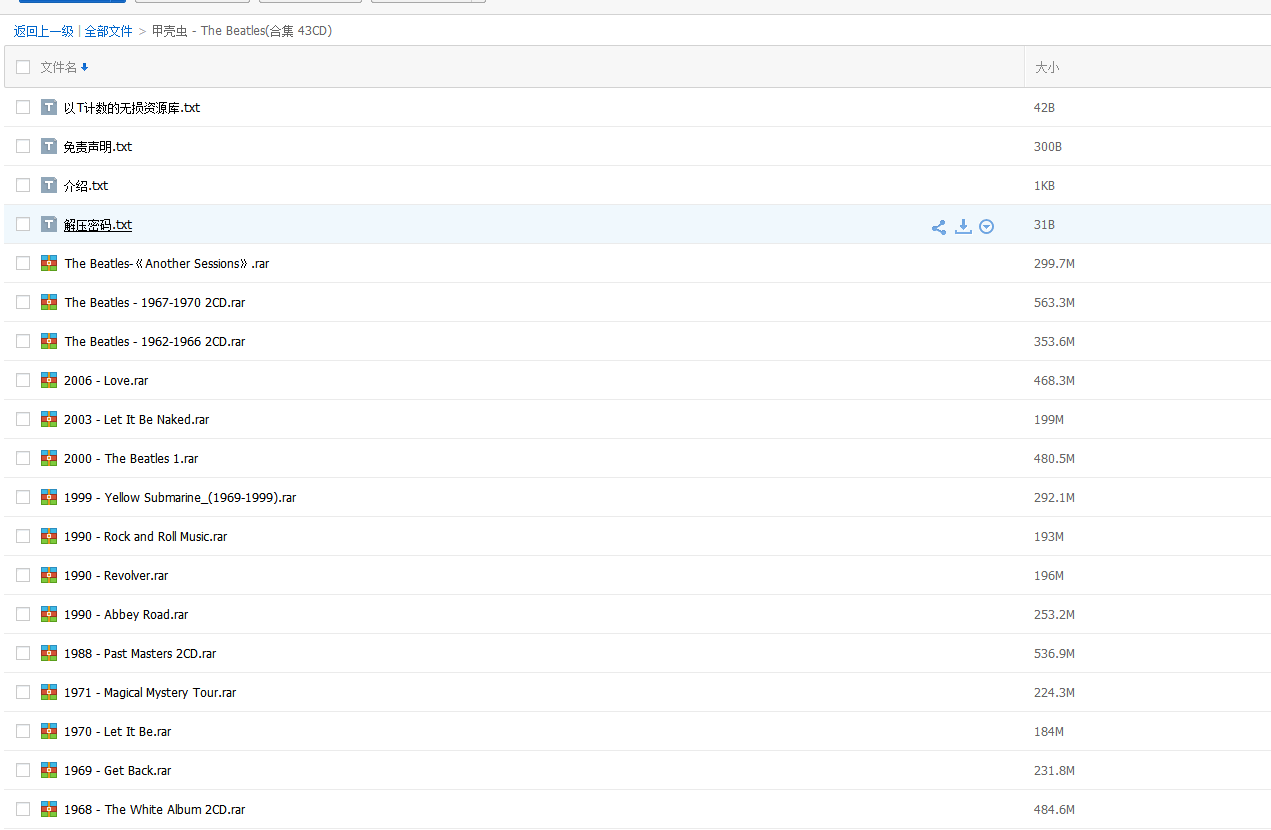Click rar icon of Magical Mystery Tour.rar

[x=49, y=692]
